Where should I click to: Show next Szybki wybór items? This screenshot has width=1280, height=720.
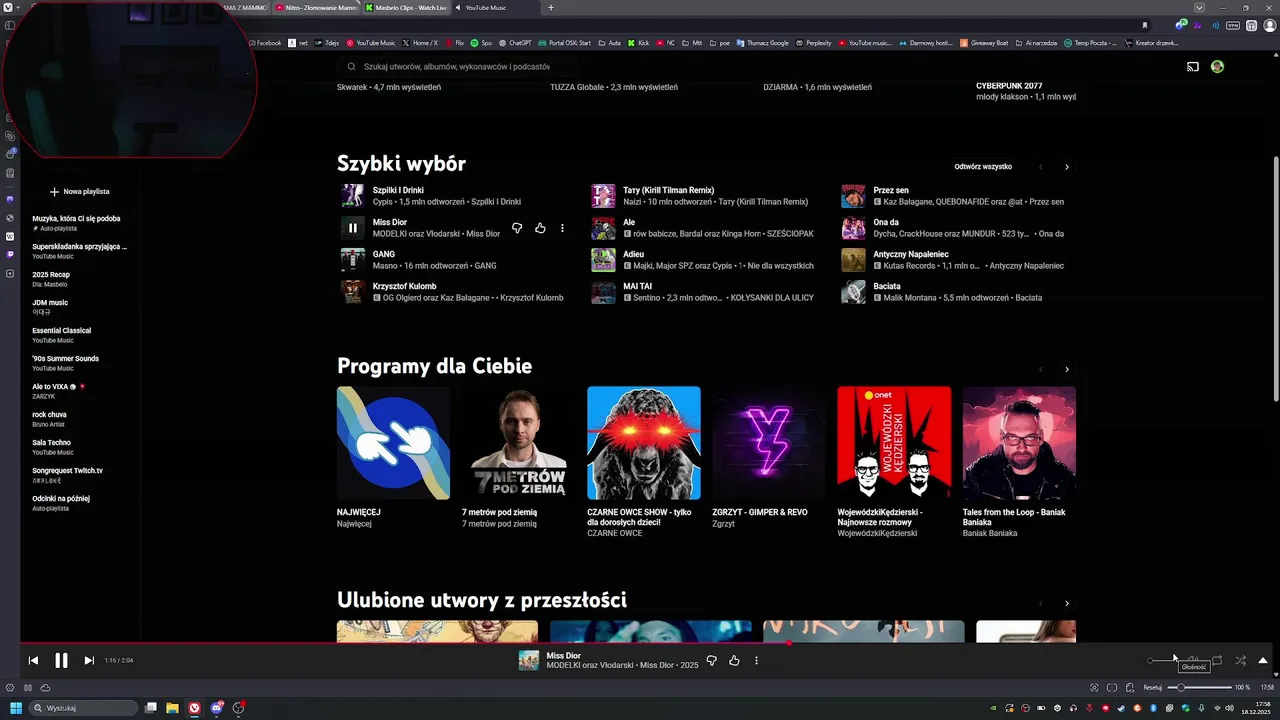click(x=1067, y=167)
